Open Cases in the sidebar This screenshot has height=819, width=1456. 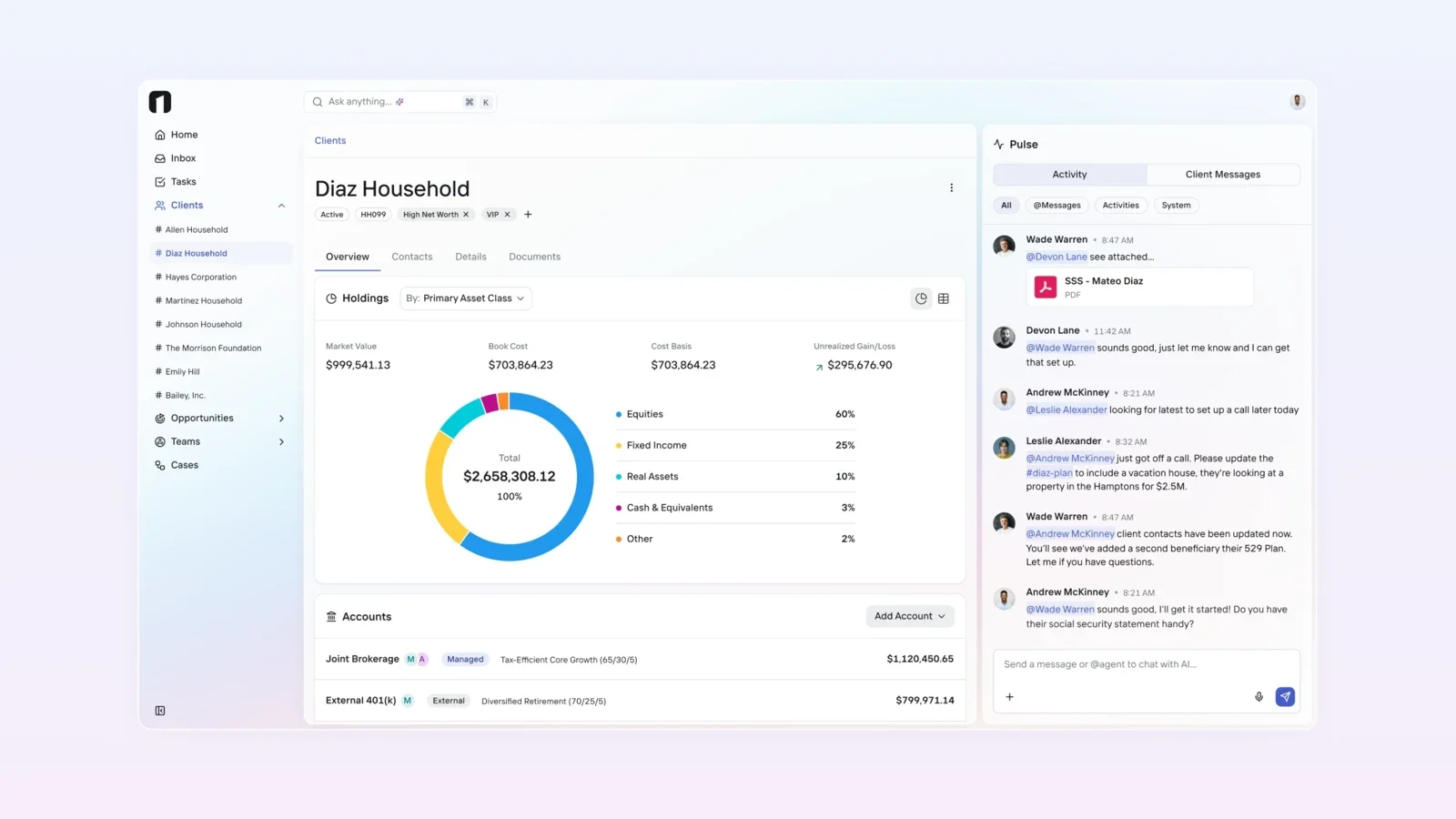click(x=177, y=465)
